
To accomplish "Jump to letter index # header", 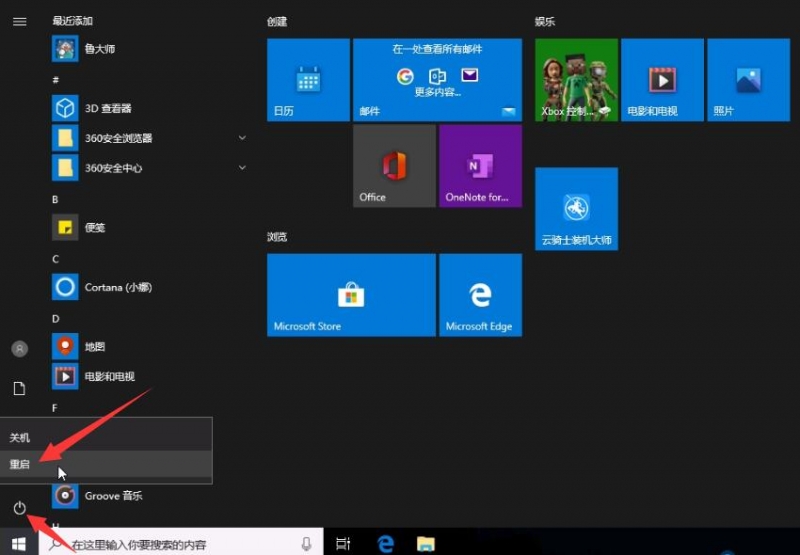I will point(56,80).
